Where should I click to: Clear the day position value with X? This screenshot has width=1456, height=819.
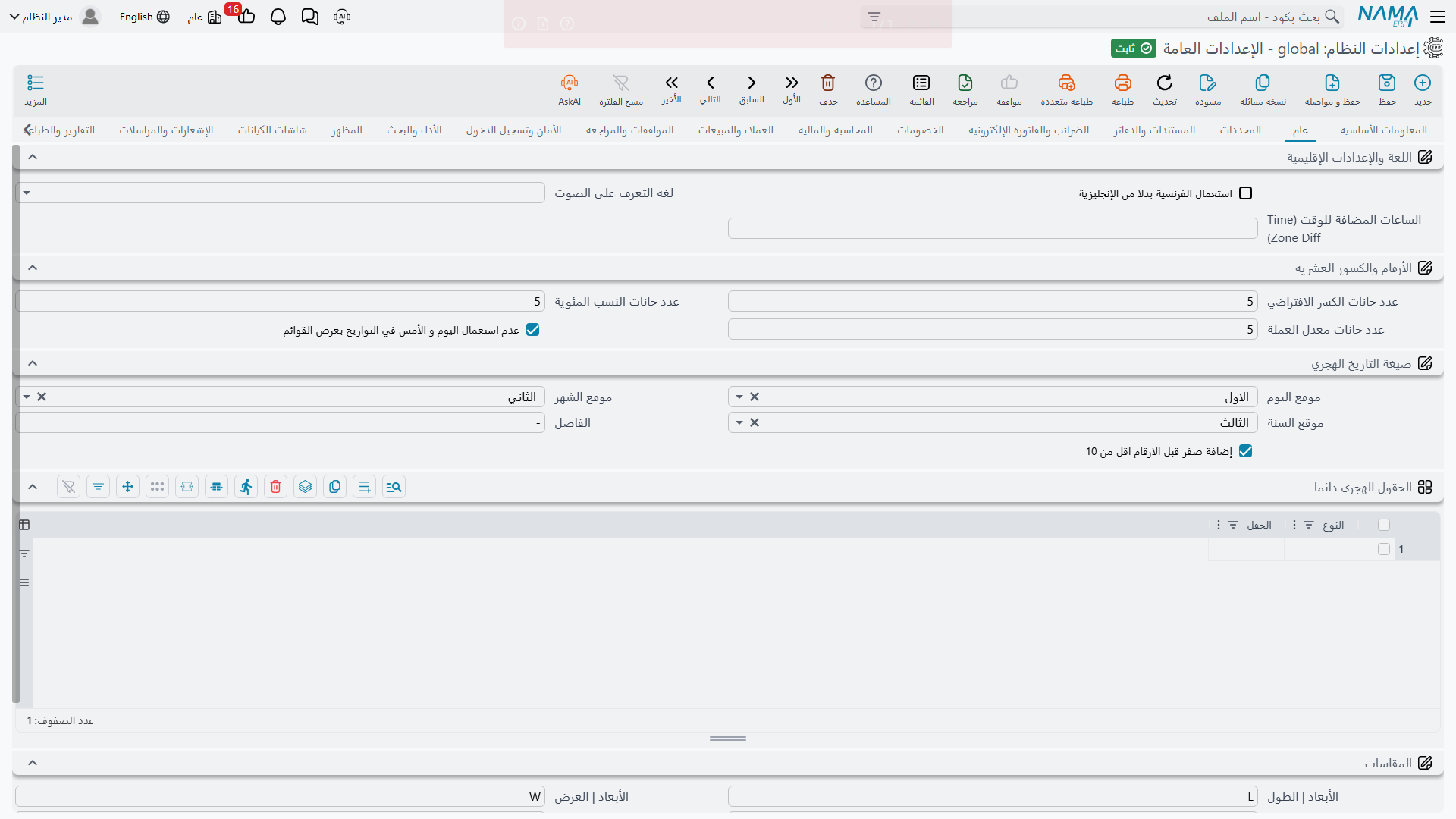pos(755,397)
